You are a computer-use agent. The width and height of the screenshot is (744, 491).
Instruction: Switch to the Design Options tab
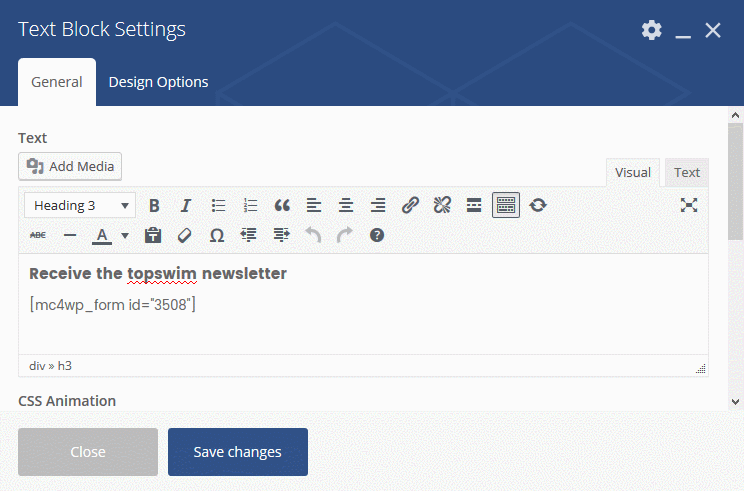(x=158, y=82)
